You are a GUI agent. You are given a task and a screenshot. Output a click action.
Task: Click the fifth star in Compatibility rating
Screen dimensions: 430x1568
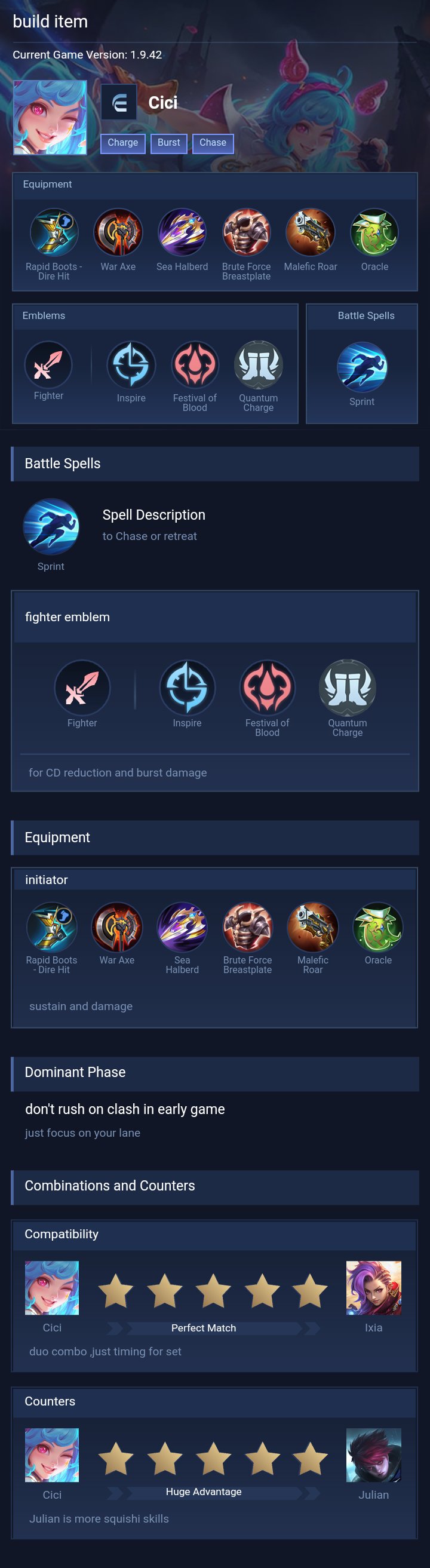310,1291
